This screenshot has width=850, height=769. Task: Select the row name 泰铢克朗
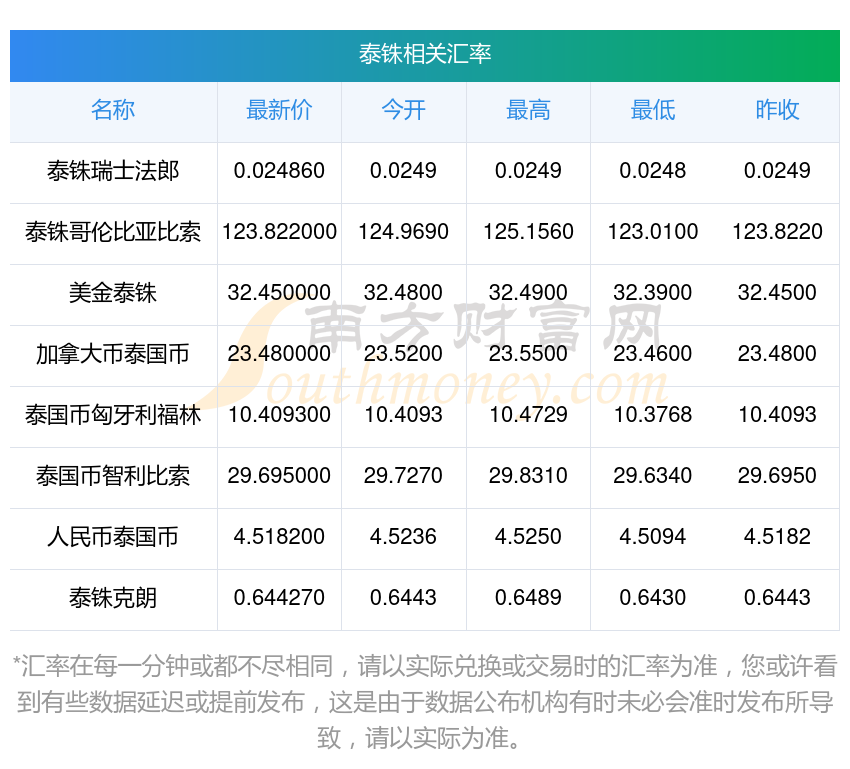pos(113,598)
